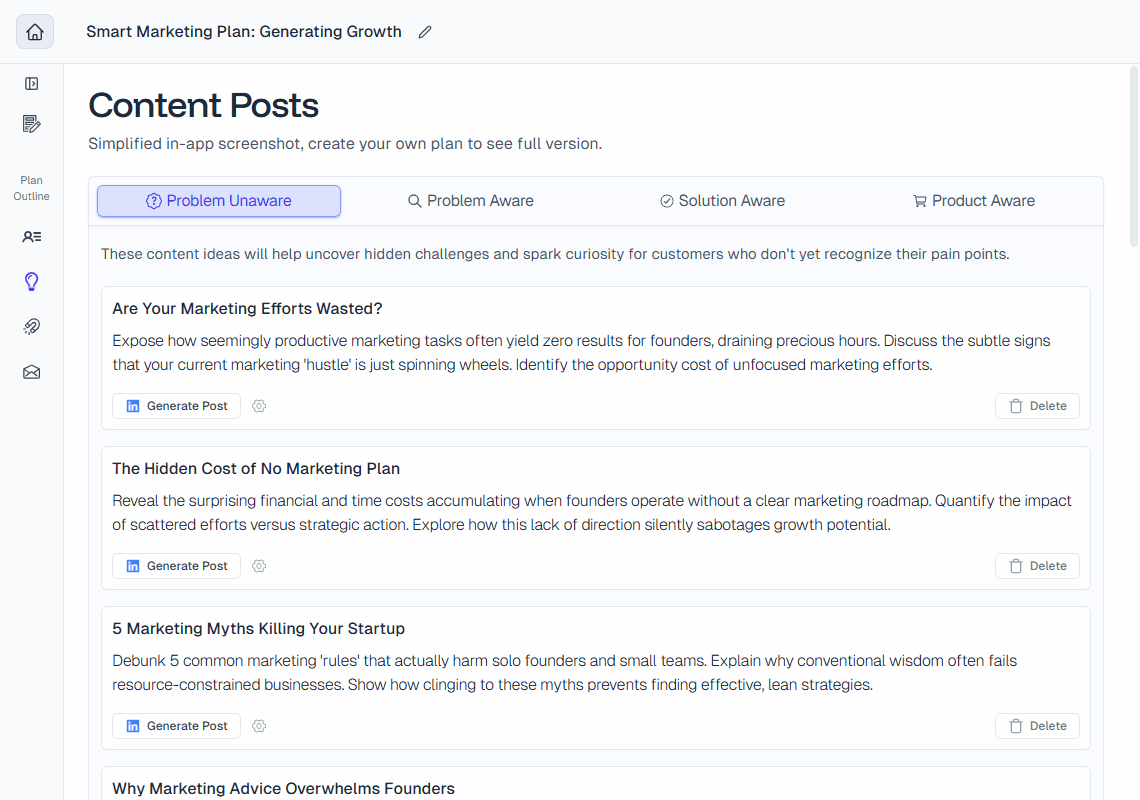Click the Plan Outline sidebar label

click(x=31, y=188)
